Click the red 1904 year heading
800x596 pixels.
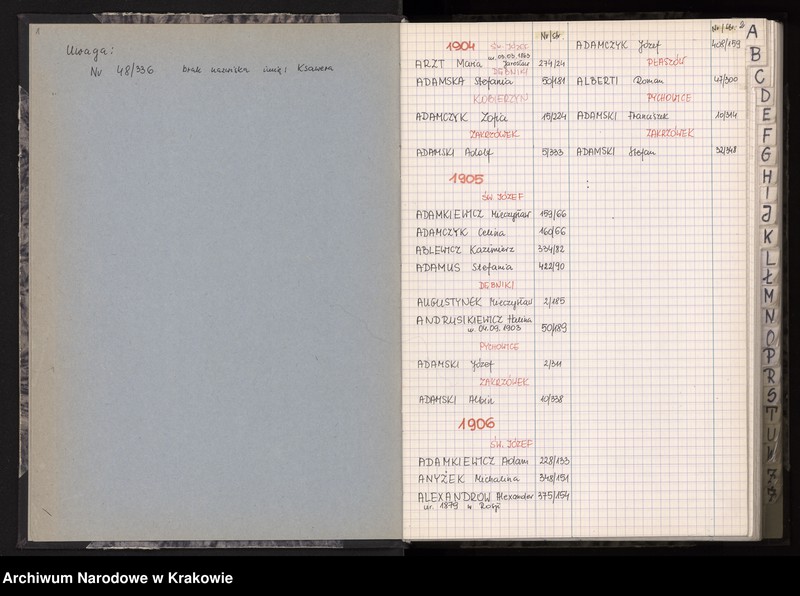[x=460, y=46]
